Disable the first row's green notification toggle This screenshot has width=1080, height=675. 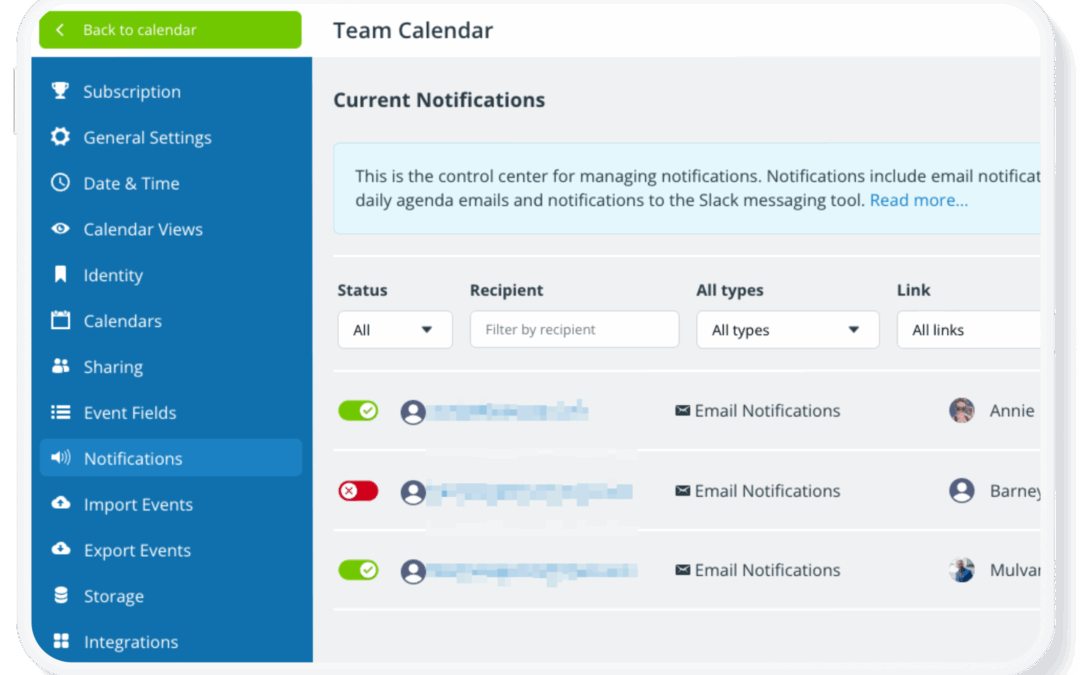pos(358,410)
